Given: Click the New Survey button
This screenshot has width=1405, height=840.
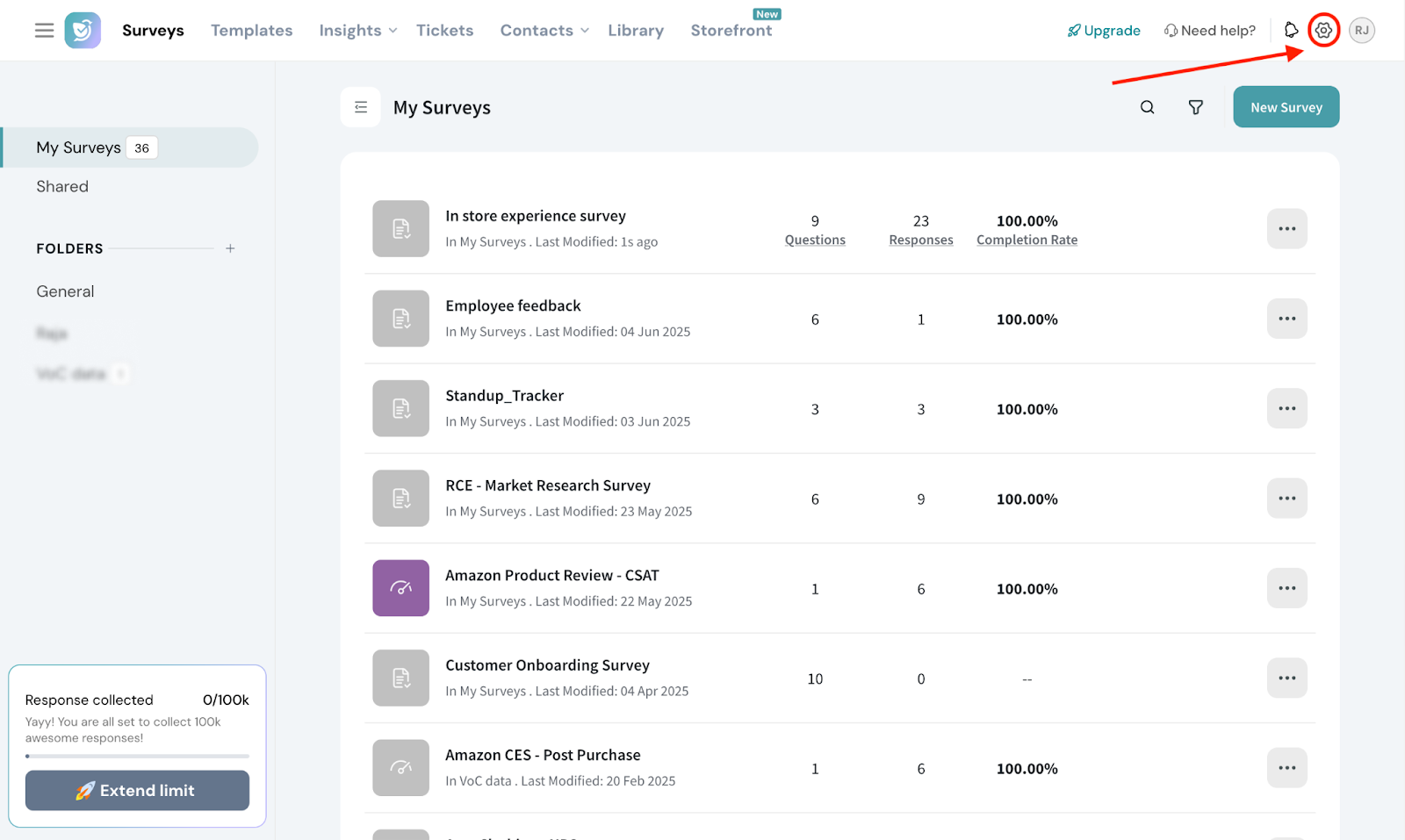Looking at the screenshot, I should point(1286,107).
